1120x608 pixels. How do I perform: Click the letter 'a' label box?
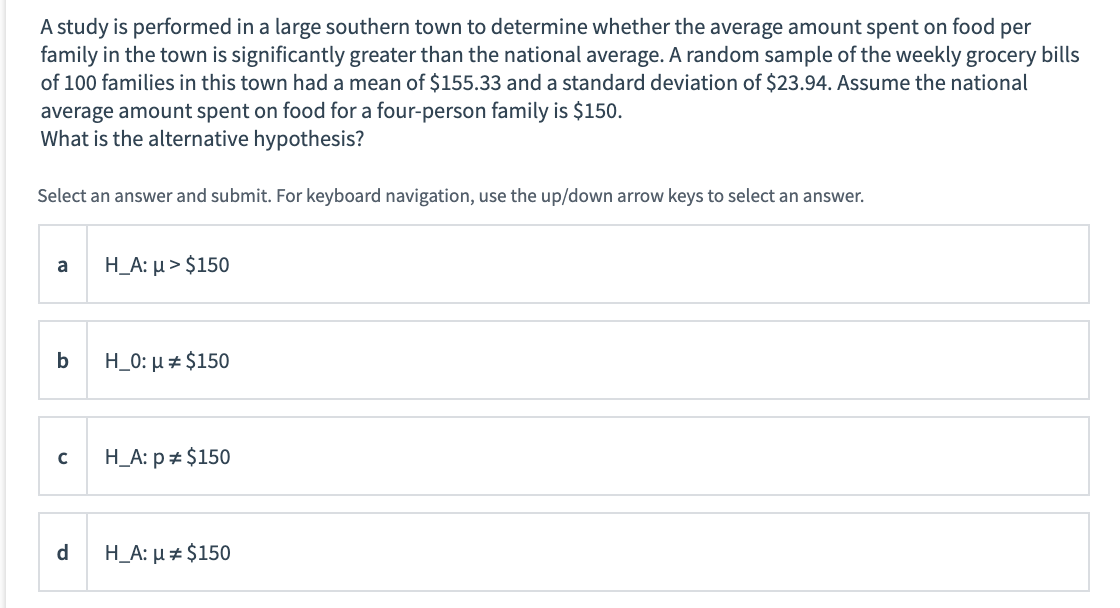(x=63, y=264)
